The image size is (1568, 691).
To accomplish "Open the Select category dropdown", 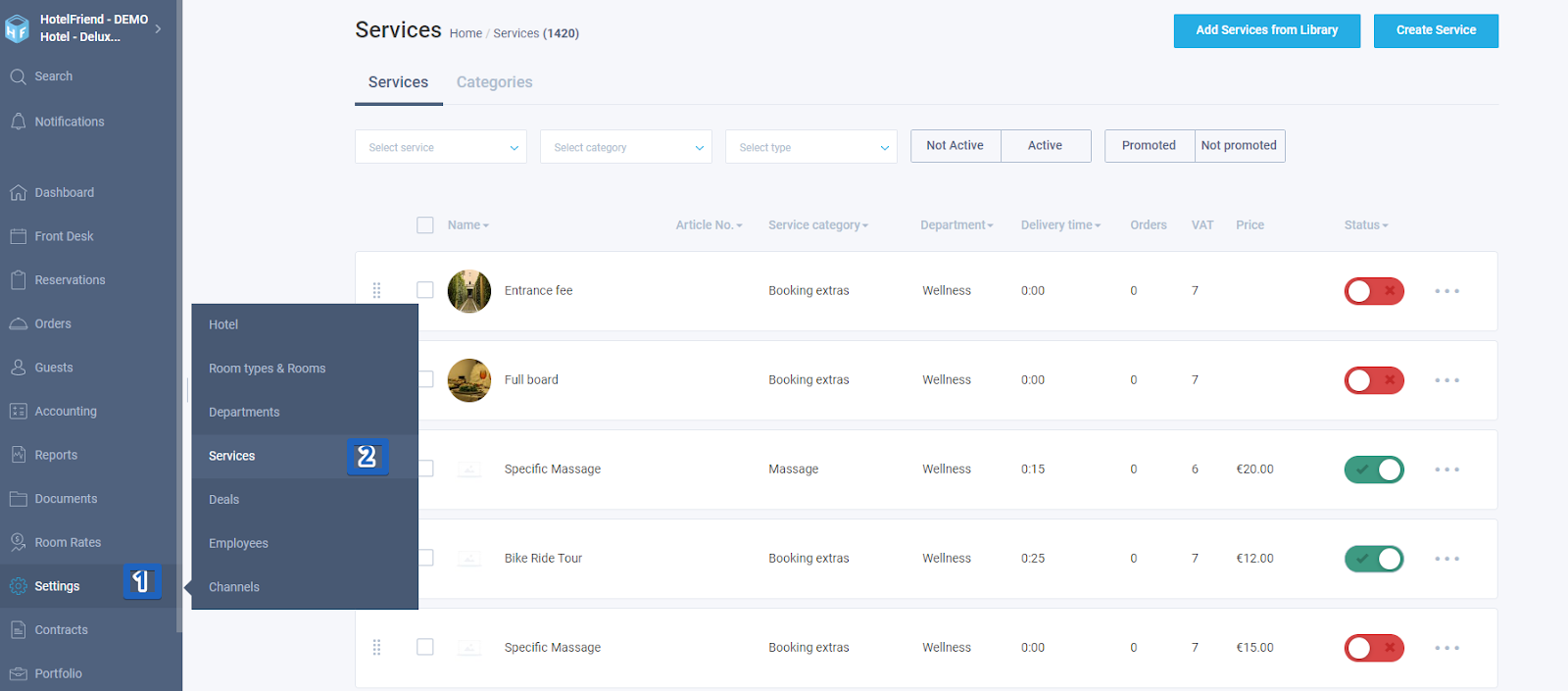I will click(x=626, y=147).
